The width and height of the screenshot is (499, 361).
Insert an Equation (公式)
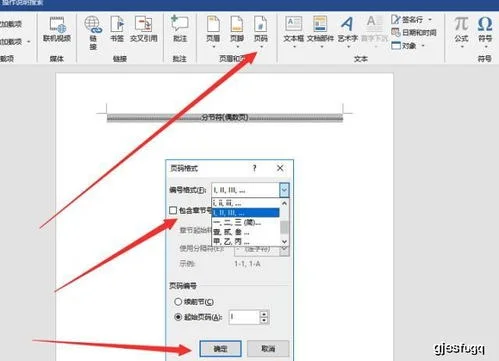click(462, 32)
